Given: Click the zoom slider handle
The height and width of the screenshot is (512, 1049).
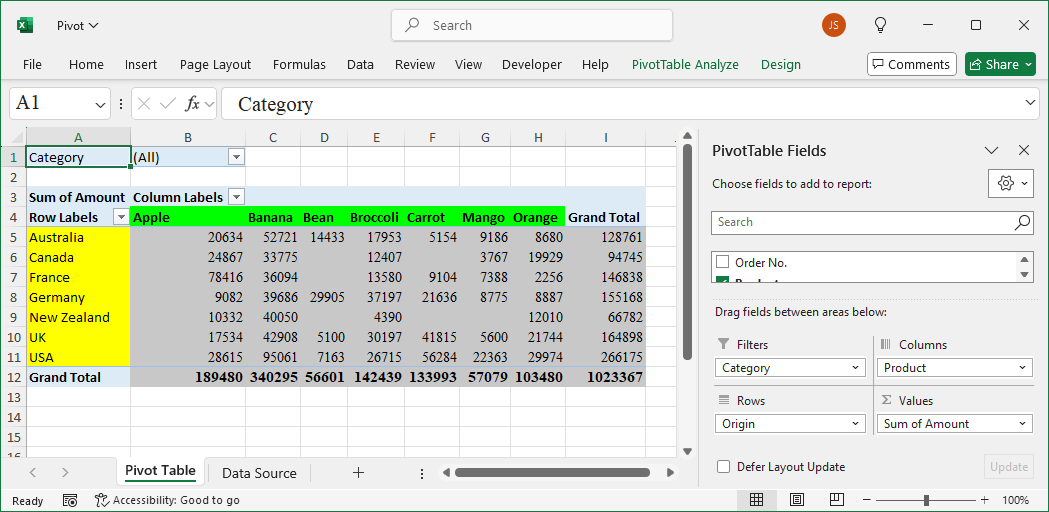Looking at the screenshot, I should coord(927,500).
